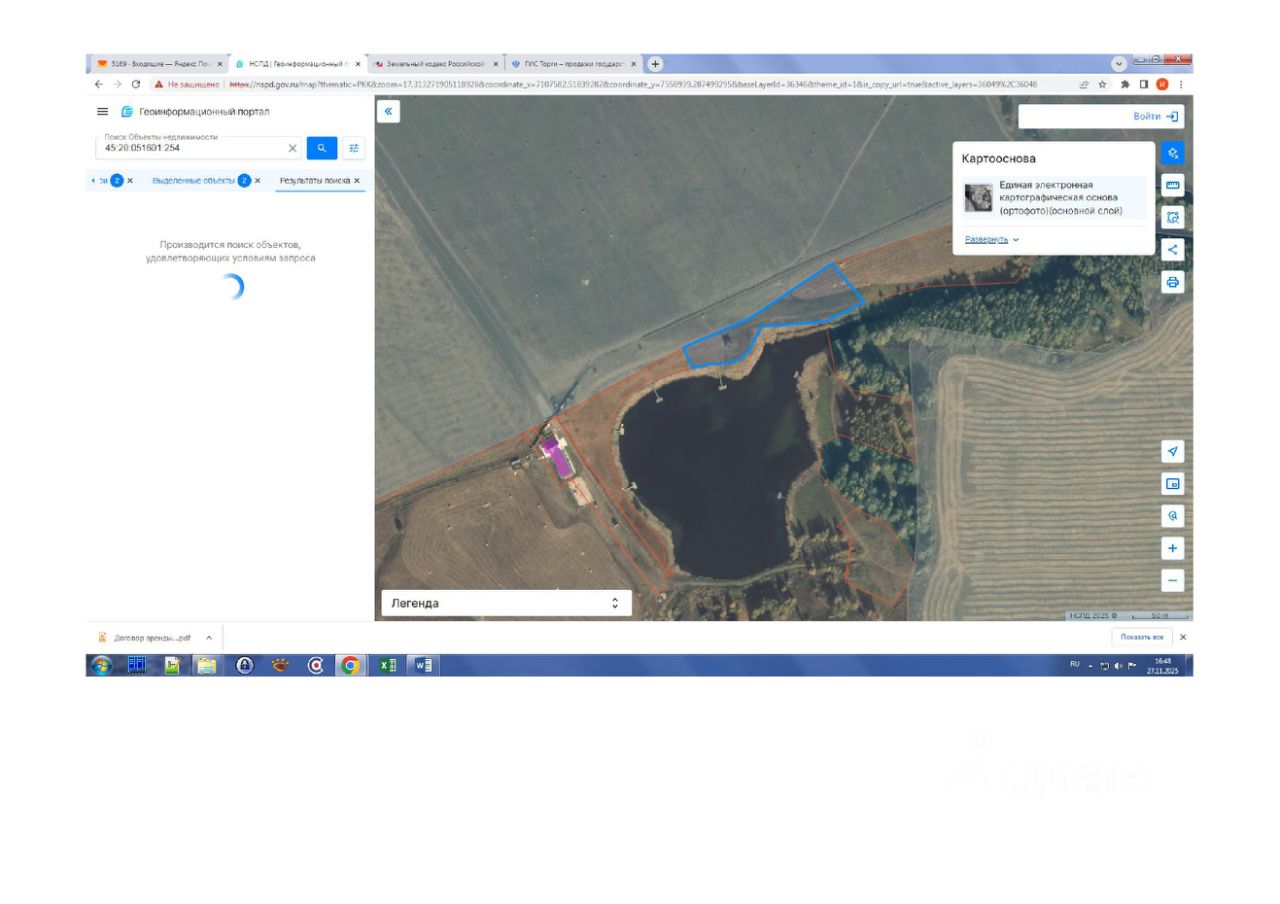Close the 'Выделенные объекты' panel tab

click(x=258, y=181)
